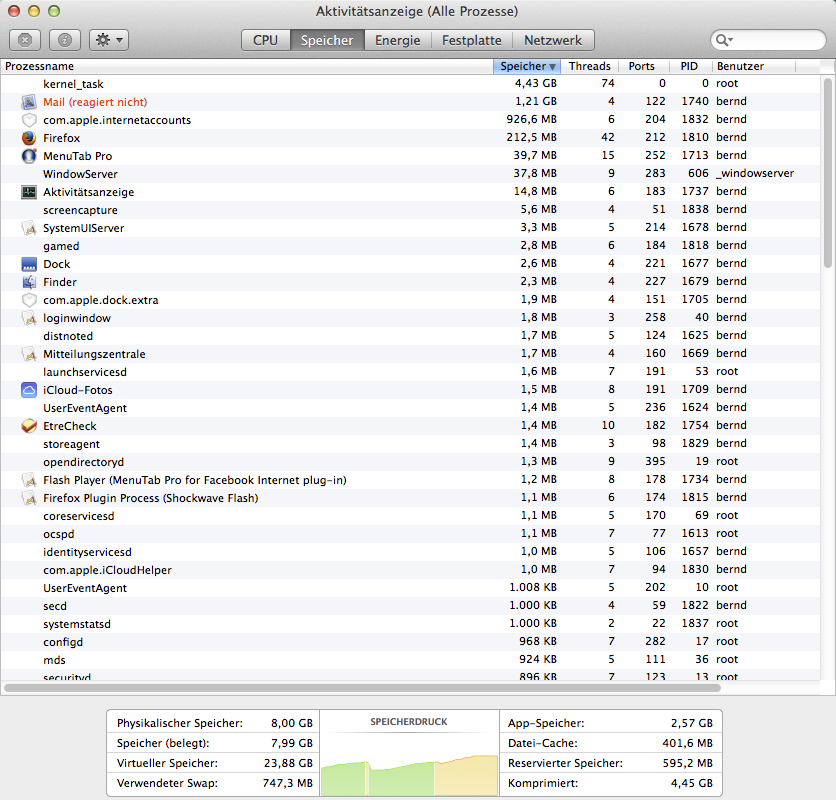Click the Firefox Plugin Process icon

[29, 498]
